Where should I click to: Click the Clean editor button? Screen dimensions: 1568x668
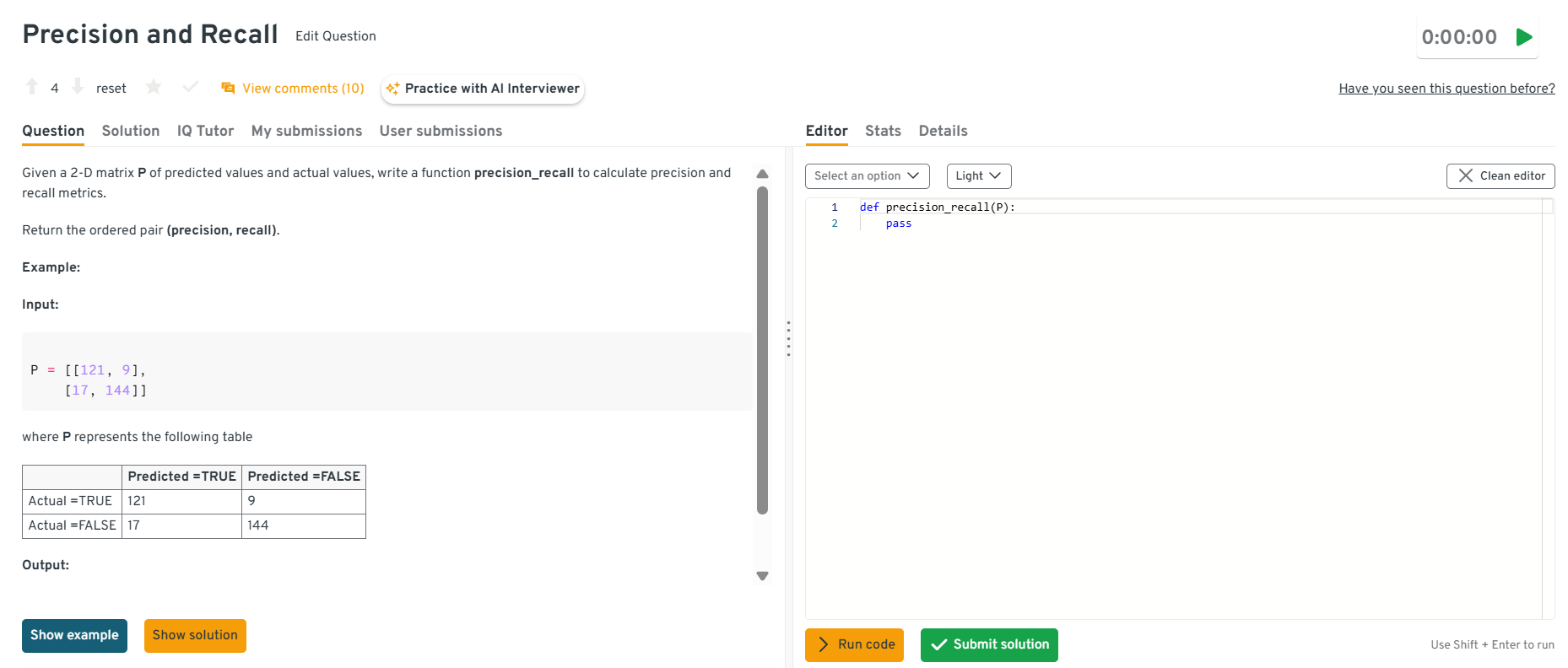click(x=1500, y=176)
